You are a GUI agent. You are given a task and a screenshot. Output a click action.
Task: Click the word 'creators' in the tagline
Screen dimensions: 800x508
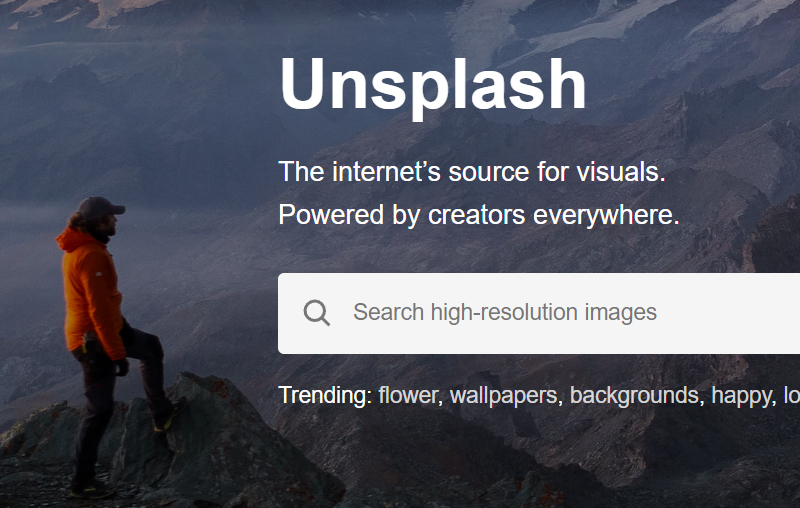pyautogui.click(x=477, y=215)
